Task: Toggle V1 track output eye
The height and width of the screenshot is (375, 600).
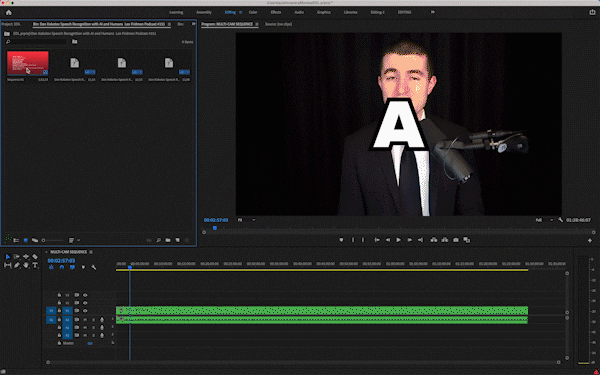Action: point(85,311)
